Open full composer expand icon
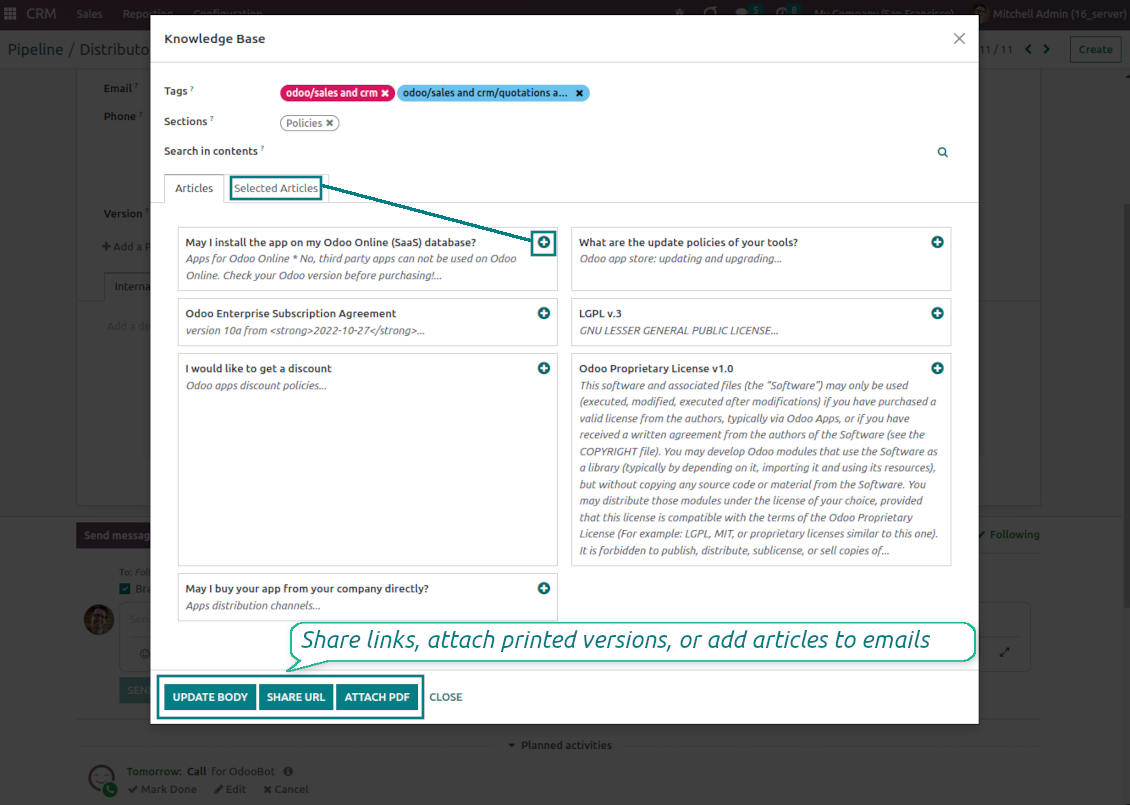 click(x=1005, y=652)
